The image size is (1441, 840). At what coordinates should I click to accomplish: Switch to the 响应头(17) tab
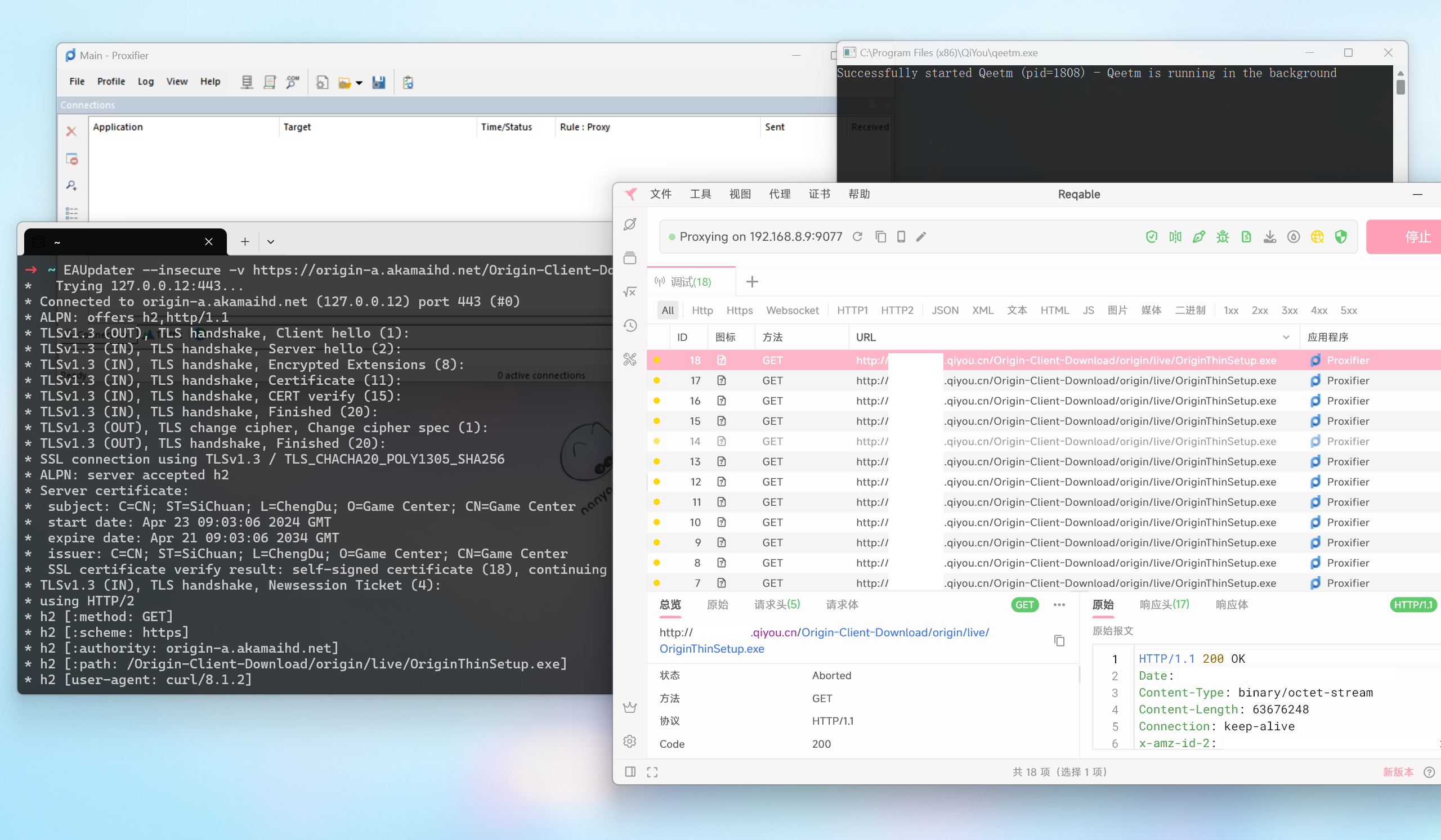pos(1163,605)
